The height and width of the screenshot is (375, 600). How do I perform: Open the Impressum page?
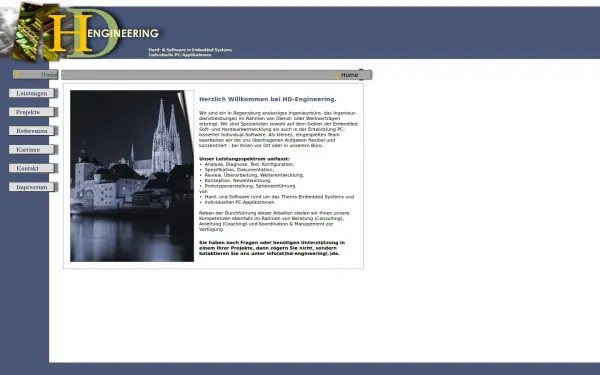(33, 187)
